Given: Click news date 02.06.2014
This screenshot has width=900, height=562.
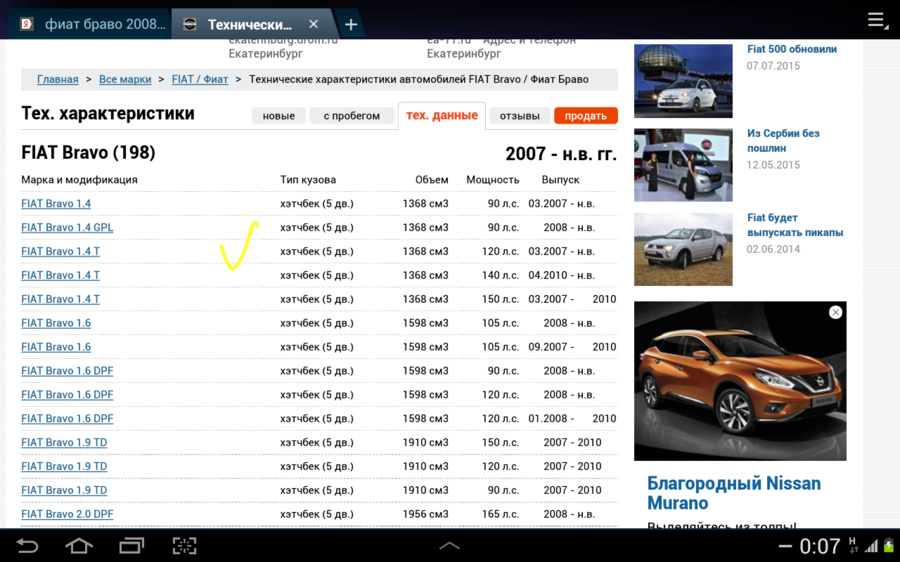Looking at the screenshot, I should (773, 250).
